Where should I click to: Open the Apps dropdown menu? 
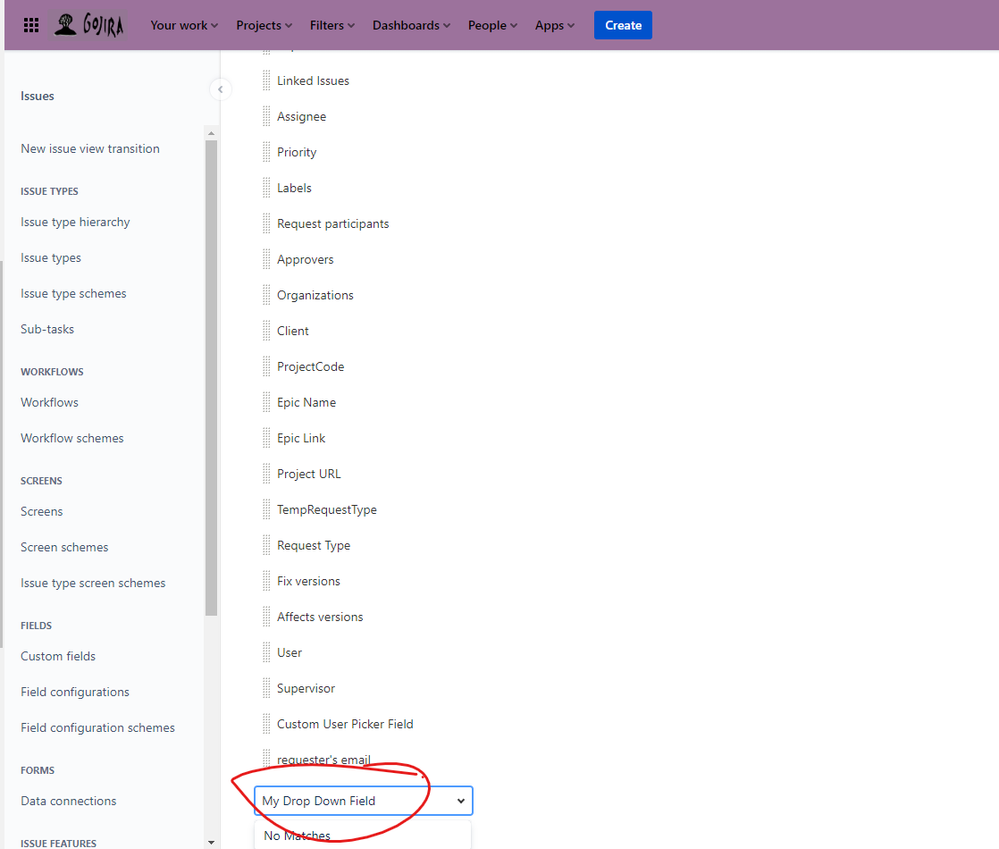pos(554,25)
